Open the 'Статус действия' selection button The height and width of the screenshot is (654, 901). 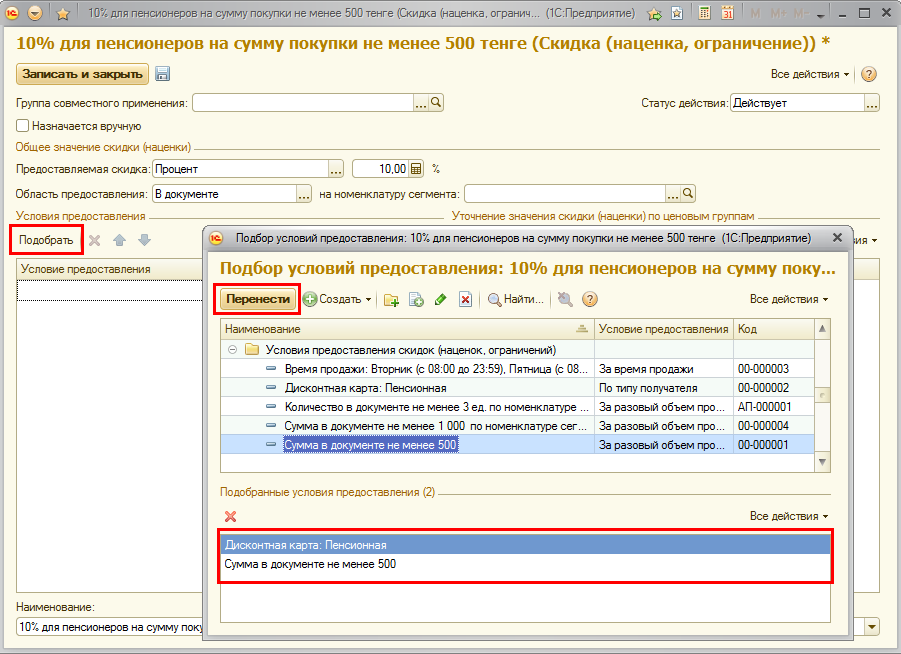872,103
